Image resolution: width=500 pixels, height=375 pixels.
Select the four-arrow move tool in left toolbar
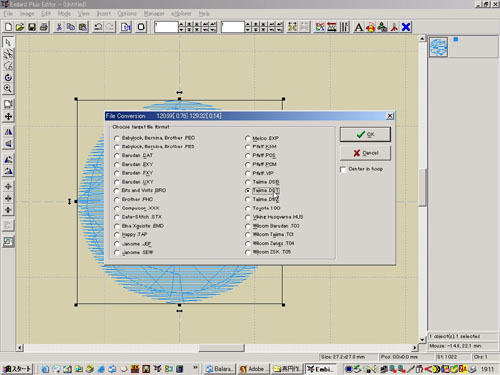tap(8, 116)
